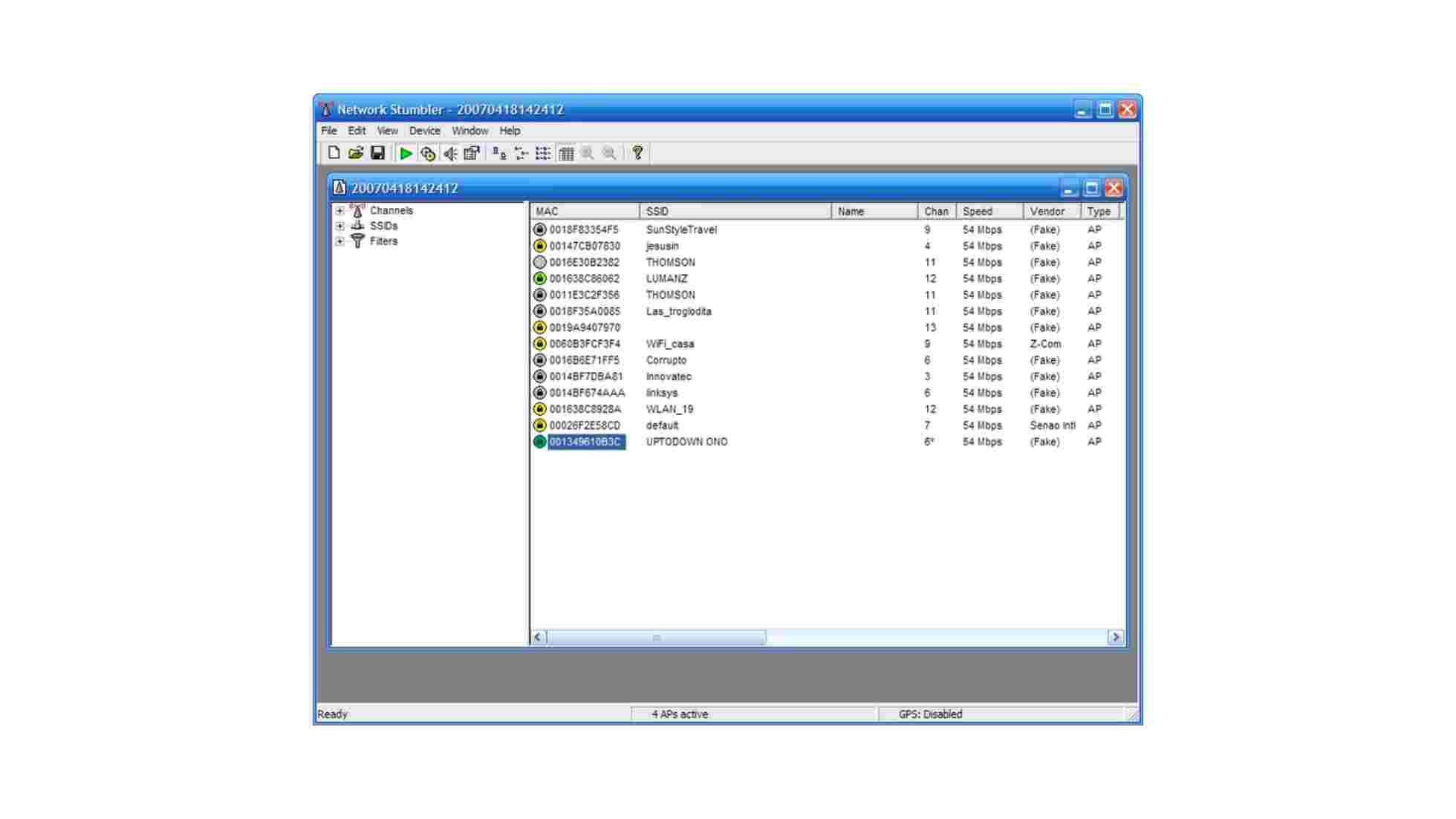
Task: Select the SSIDs tree item label
Action: (384, 226)
